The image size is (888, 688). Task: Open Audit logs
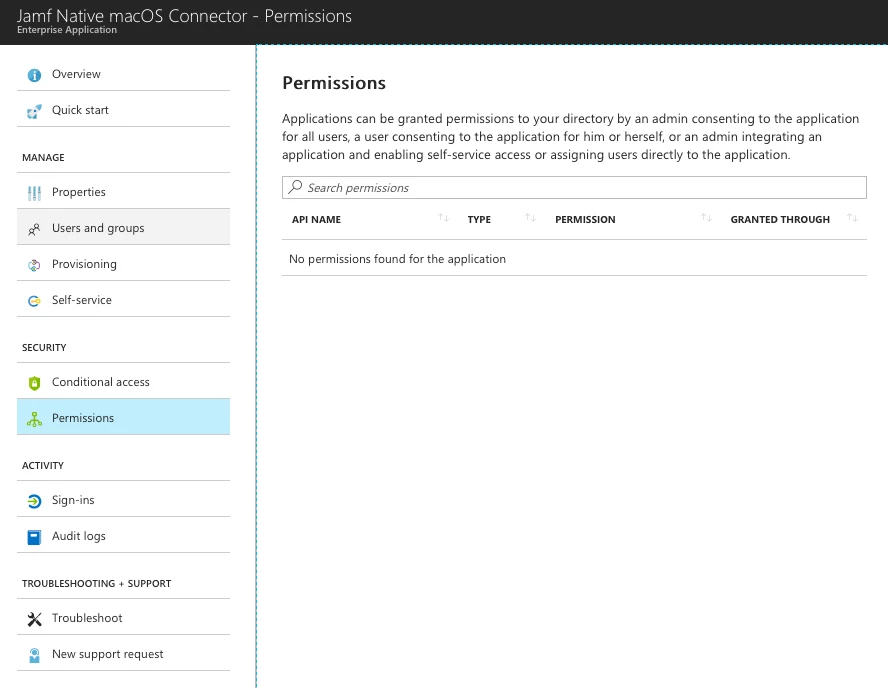click(x=123, y=536)
